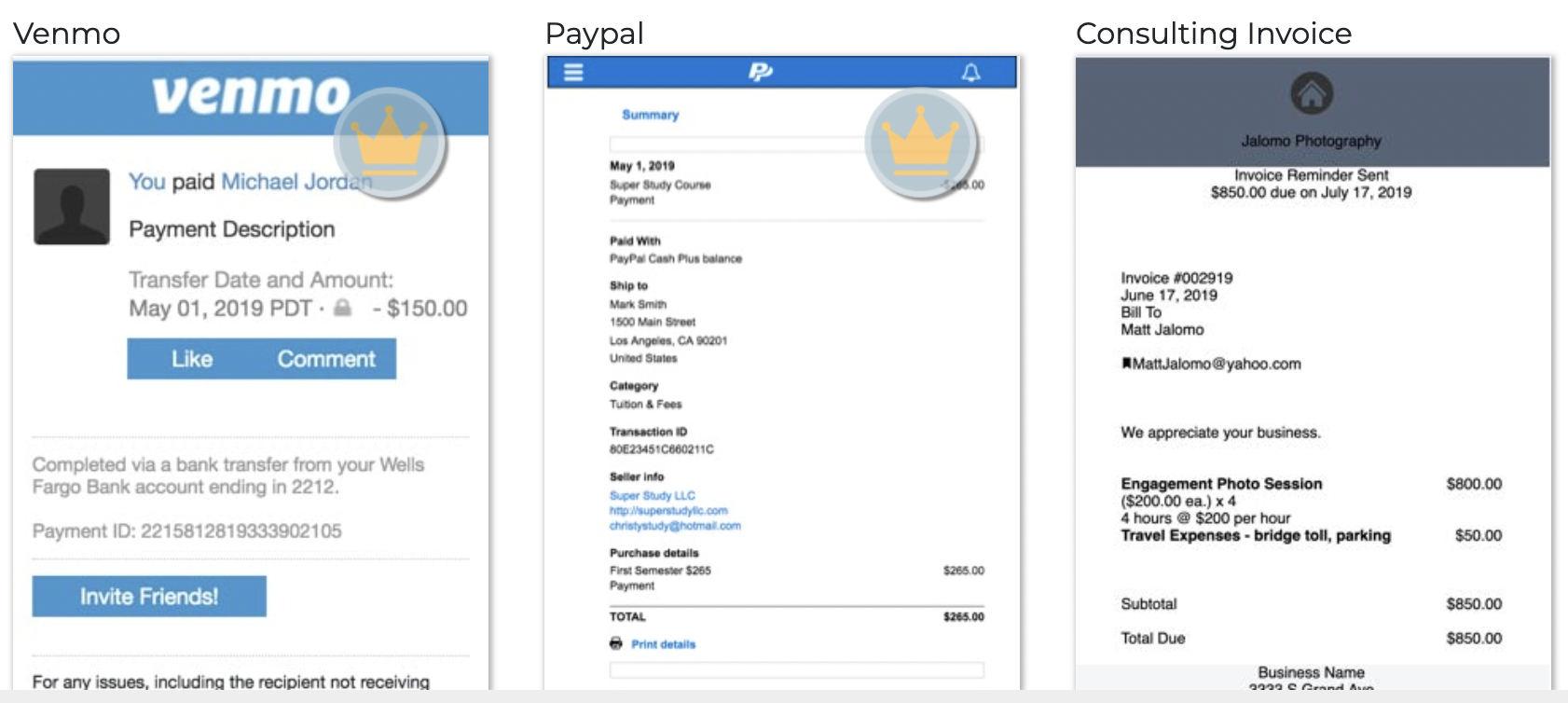Open the Super Study LLC link
This screenshot has width=1568, height=703.
click(653, 496)
